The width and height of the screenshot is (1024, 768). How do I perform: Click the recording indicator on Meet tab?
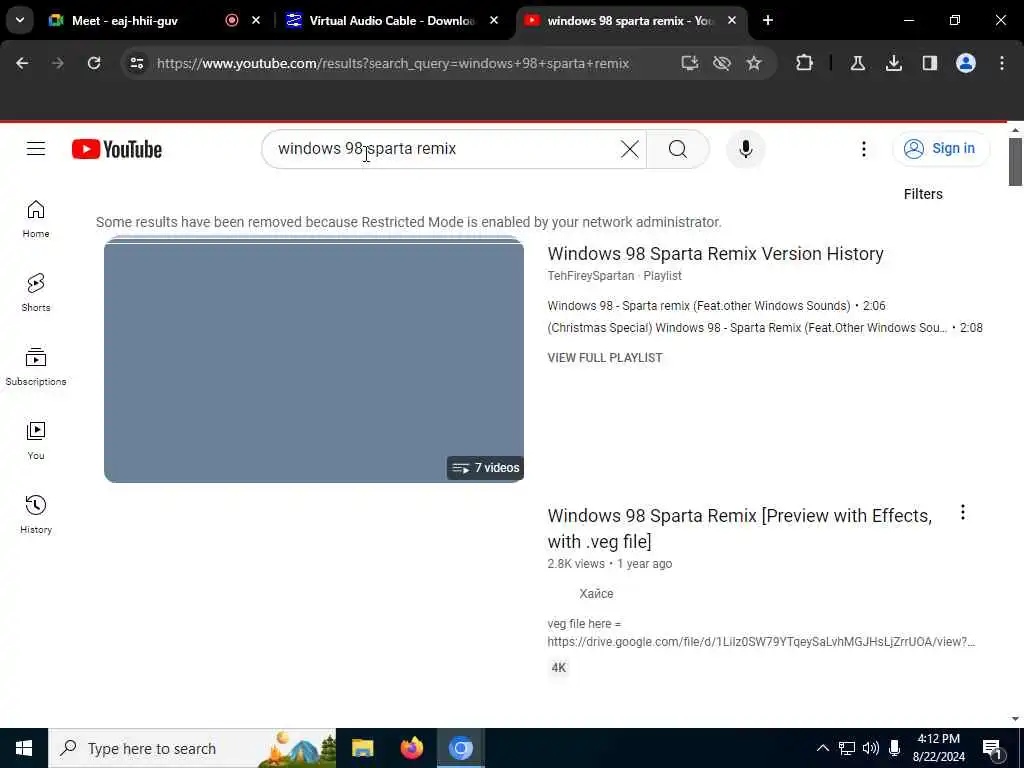pyautogui.click(x=231, y=21)
